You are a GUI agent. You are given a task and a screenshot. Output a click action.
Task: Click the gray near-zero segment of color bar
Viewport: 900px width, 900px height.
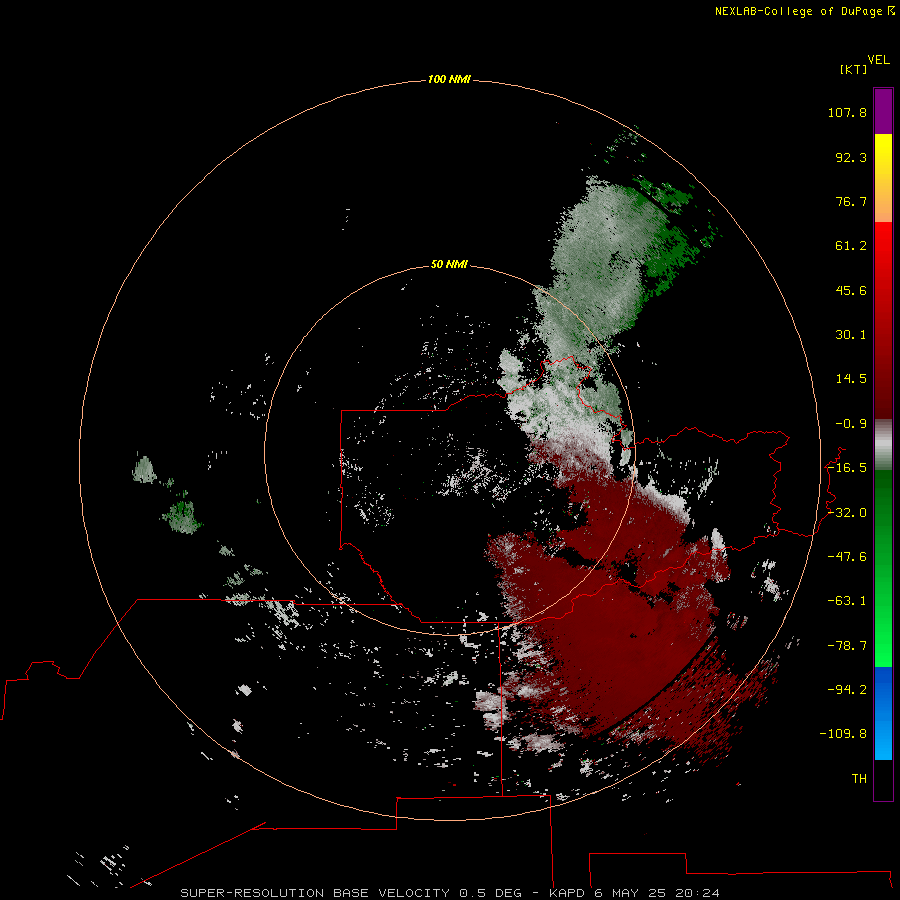[x=883, y=445]
